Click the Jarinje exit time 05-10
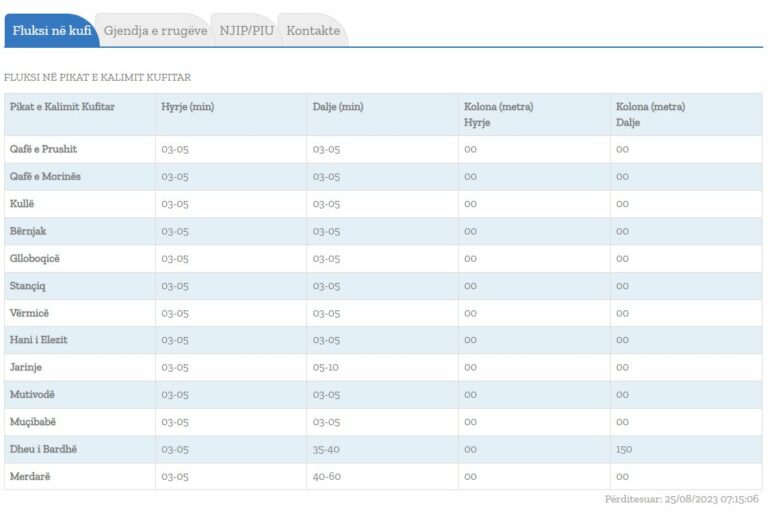This screenshot has width=768, height=514. click(x=326, y=367)
